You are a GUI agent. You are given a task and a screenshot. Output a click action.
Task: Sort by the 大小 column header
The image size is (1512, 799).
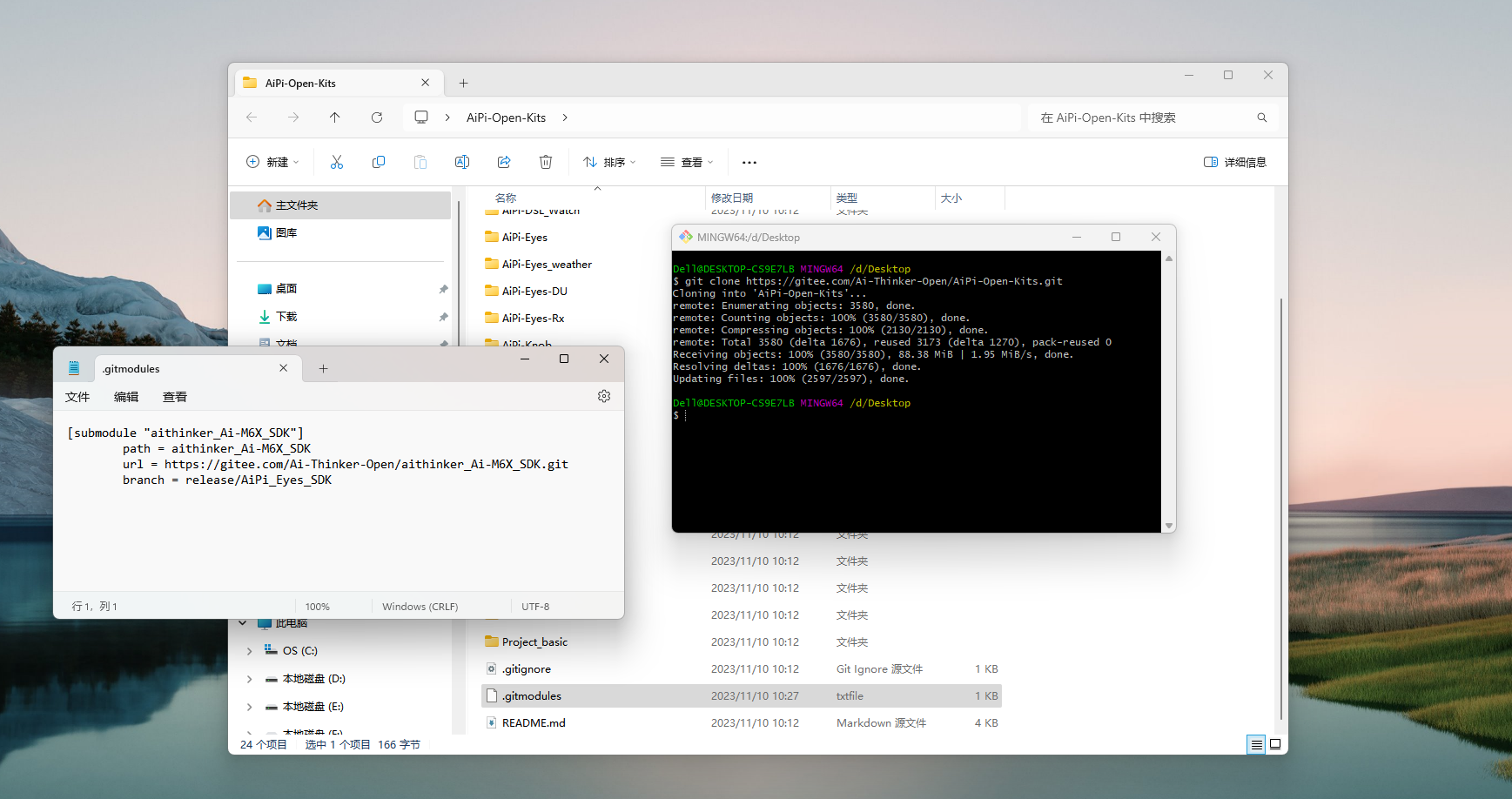click(x=951, y=198)
